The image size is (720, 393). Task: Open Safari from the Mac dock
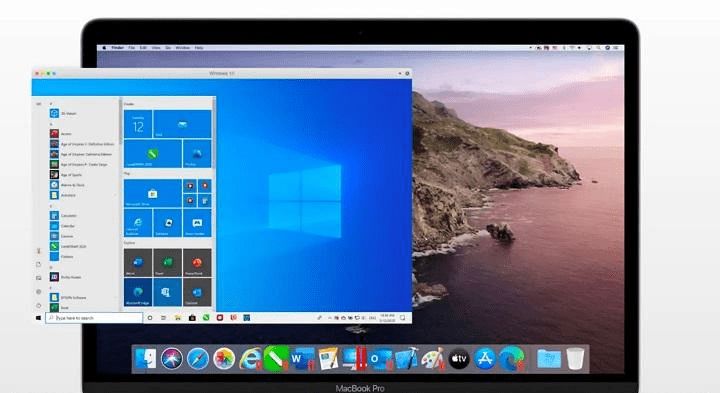coord(198,359)
